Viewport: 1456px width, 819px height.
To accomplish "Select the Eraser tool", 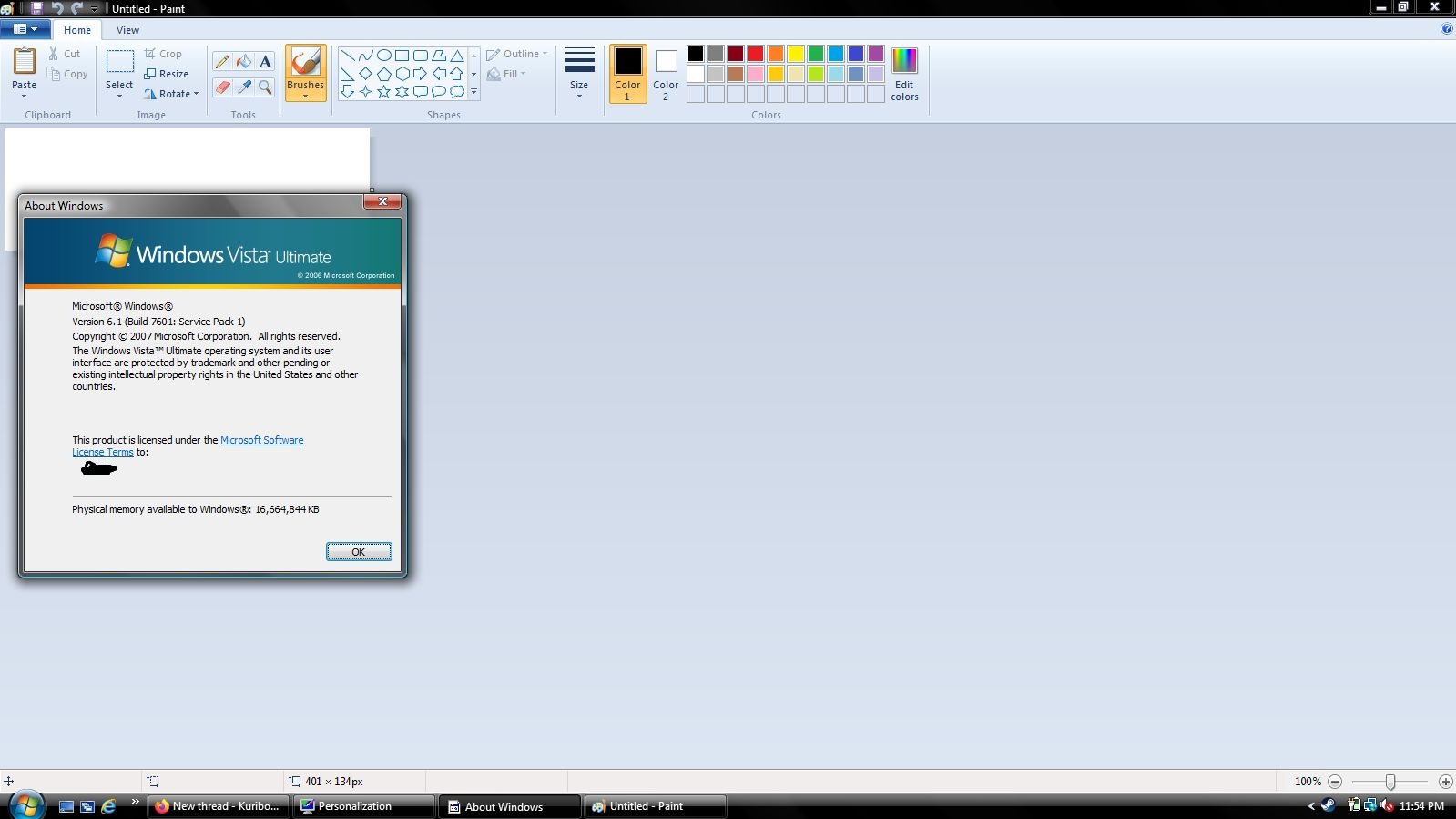I will click(221, 87).
